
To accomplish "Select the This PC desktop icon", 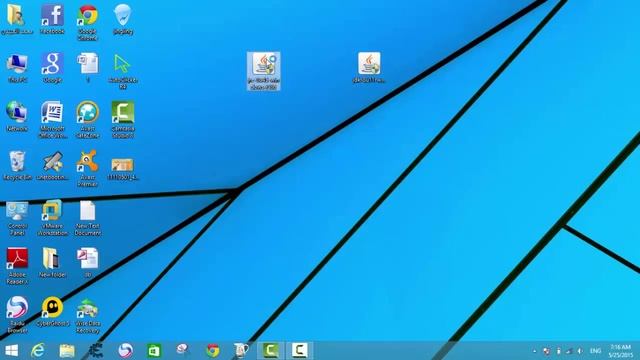I will click(17, 68).
